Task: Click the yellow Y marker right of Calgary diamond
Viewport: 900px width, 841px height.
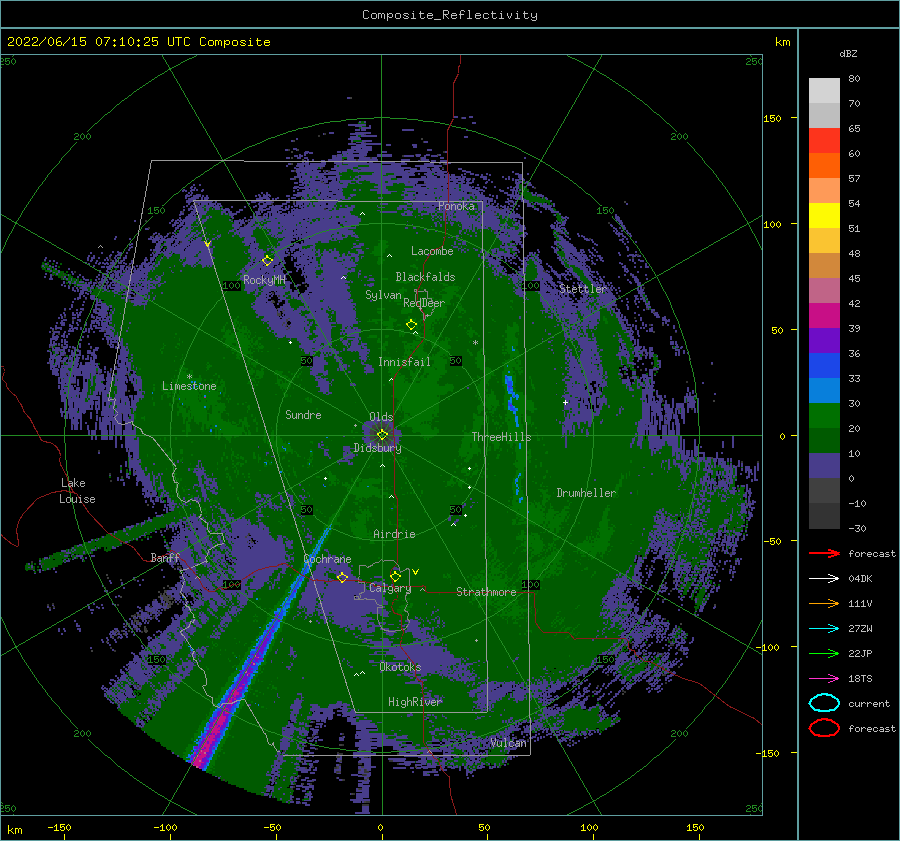Action: [416, 572]
